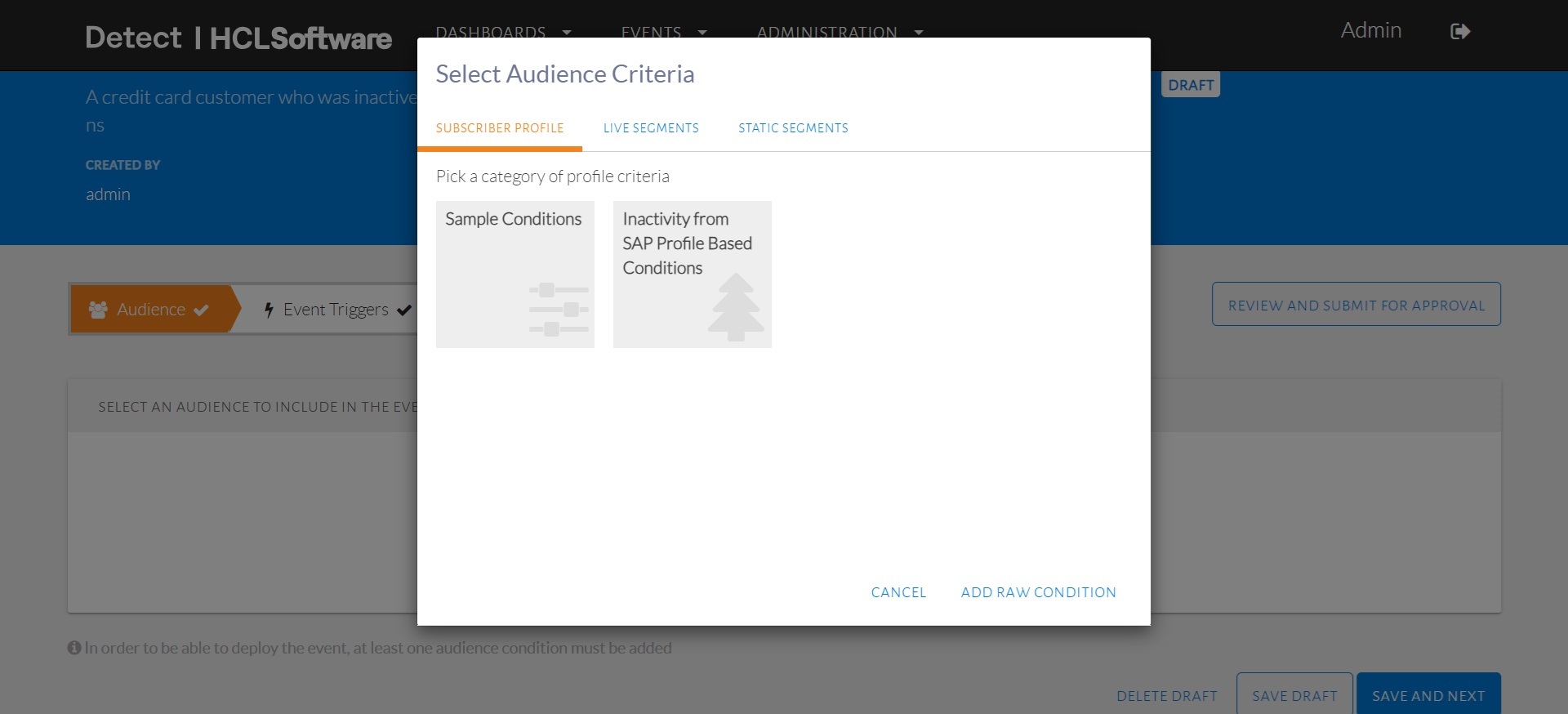Viewport: 1568px width, 714px height.
Task: Switch to the Live Segments tab
Action: coord(651,128)
